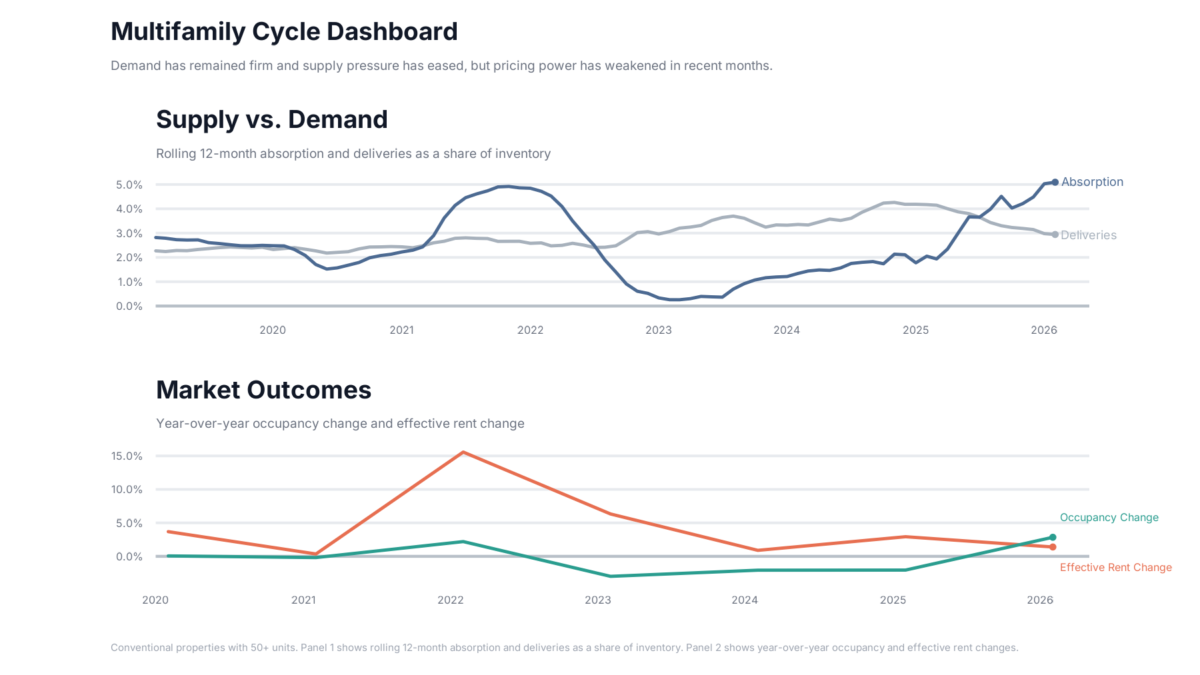Click the teal Occupancy Change endpoint dot

pos(1052,537)
